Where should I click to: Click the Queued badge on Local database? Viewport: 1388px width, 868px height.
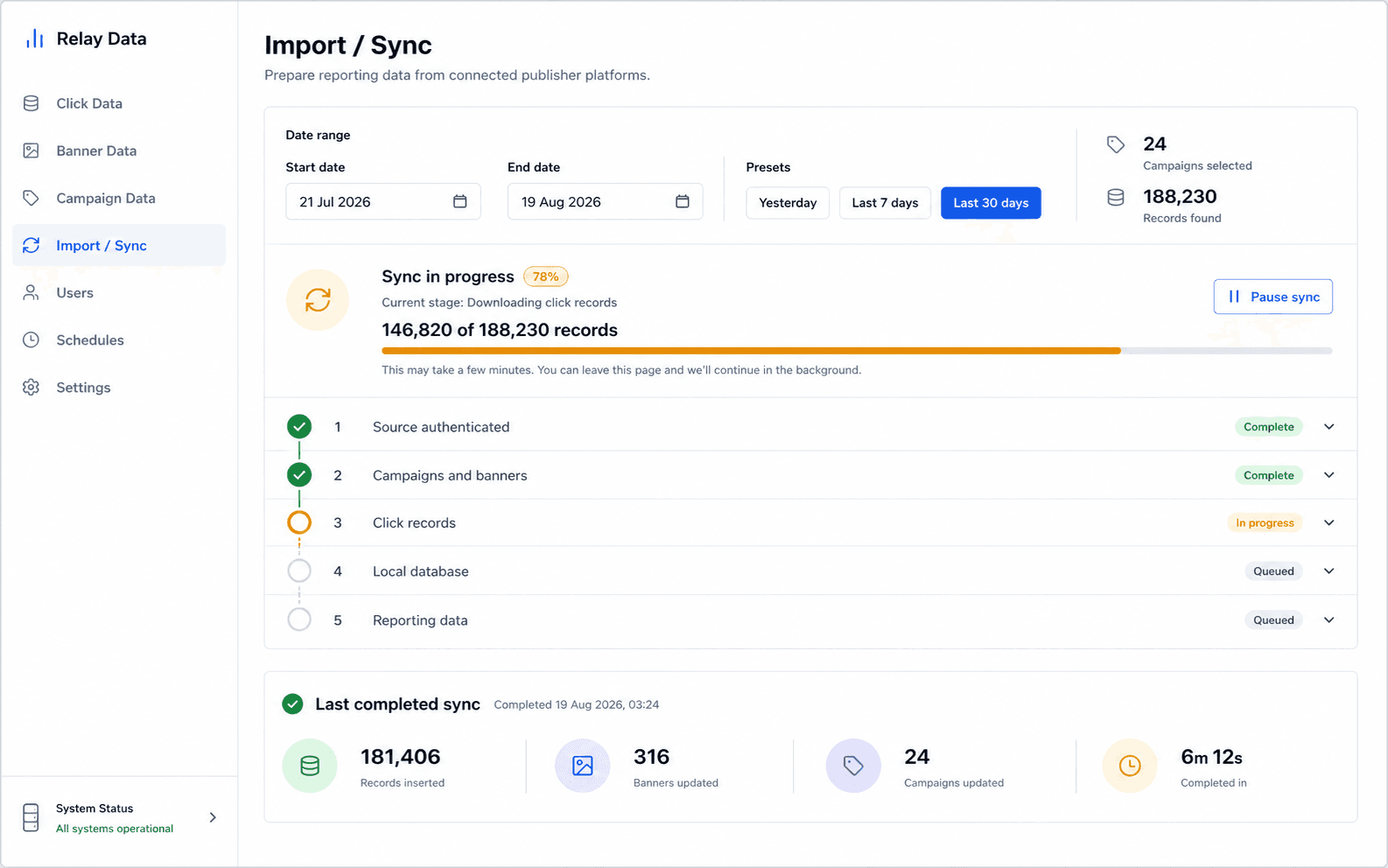pyautogui.click(x=1273, y=570)
